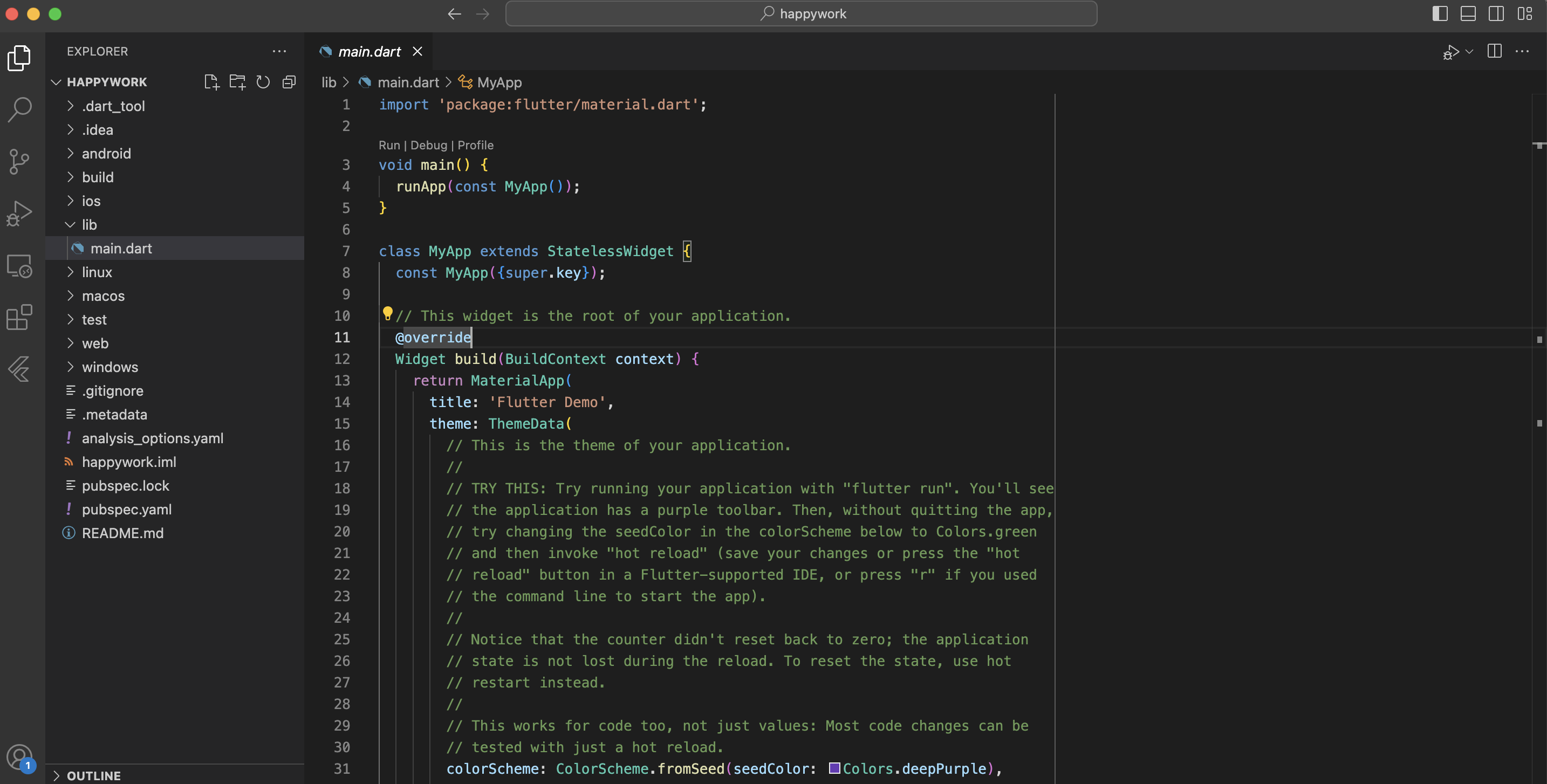1547x784 pixels.
Task: Collapse the lib folder
Action: tap(89, 224)
